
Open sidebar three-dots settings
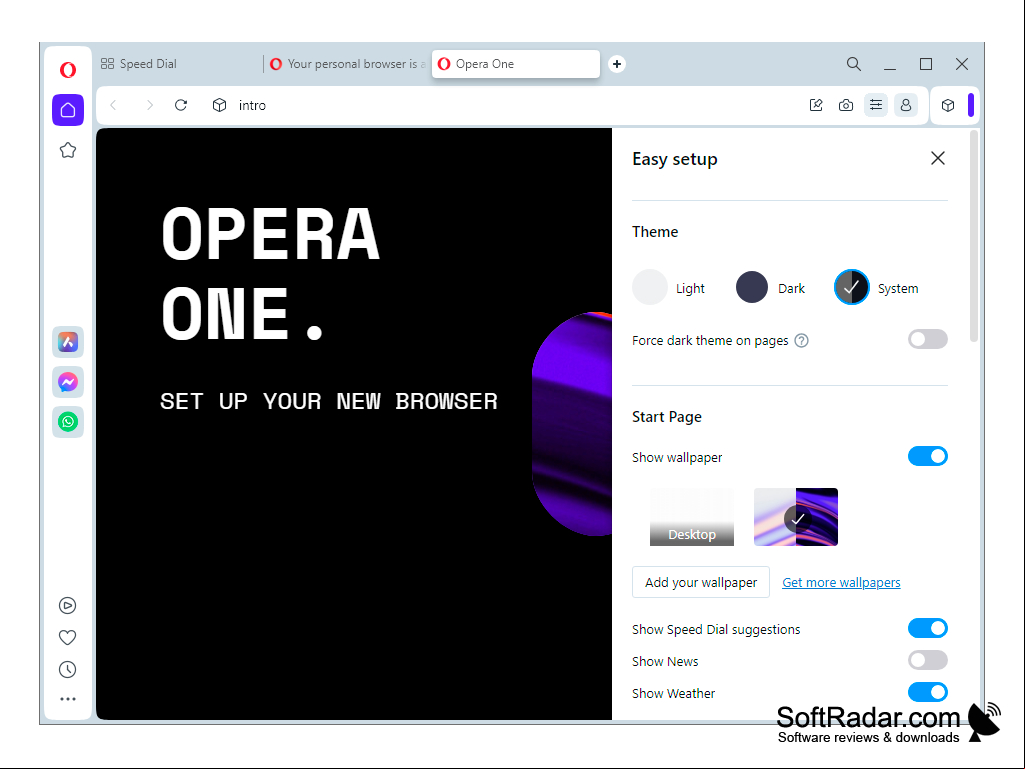67,699
